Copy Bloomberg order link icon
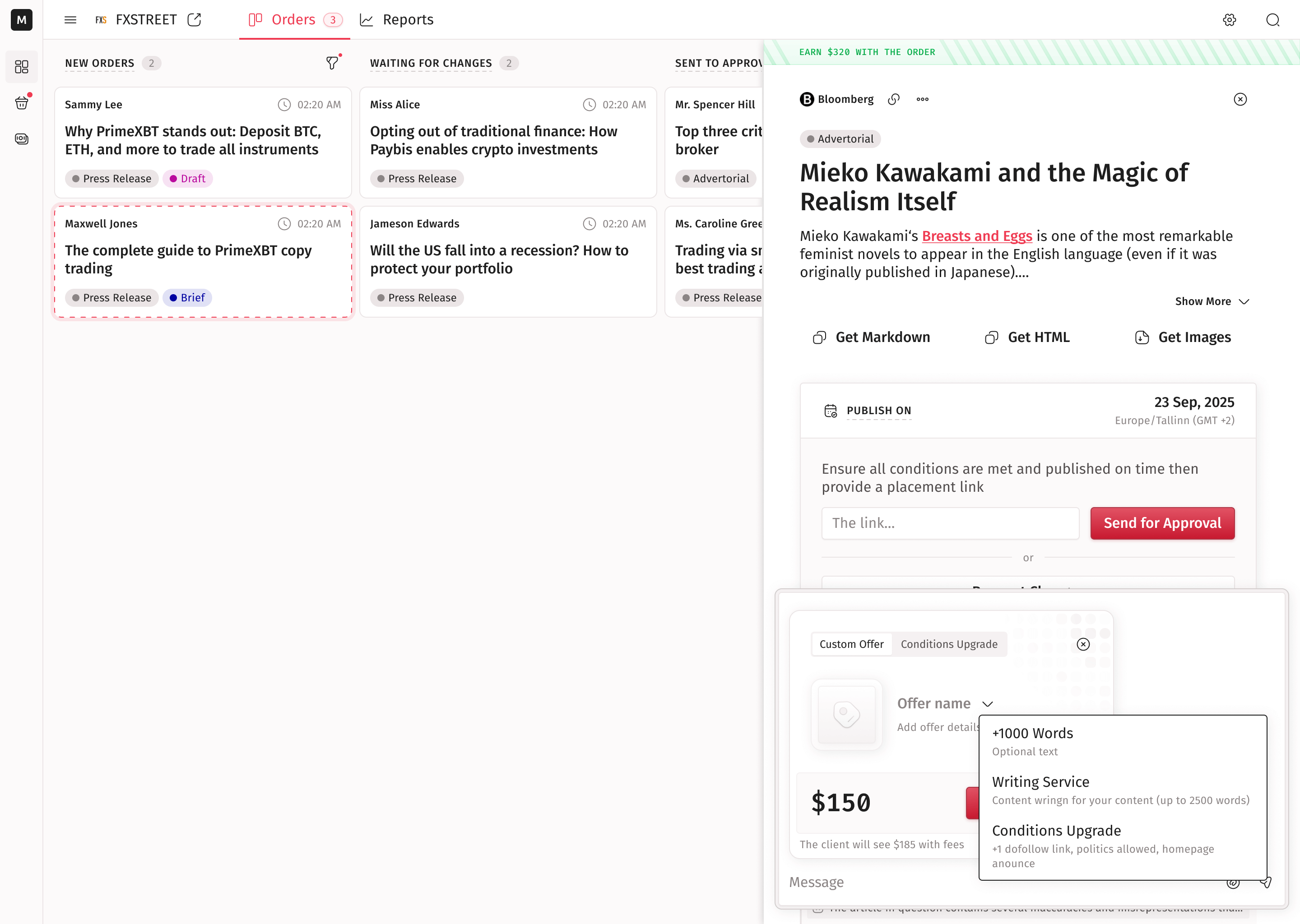 click(894, 100)
